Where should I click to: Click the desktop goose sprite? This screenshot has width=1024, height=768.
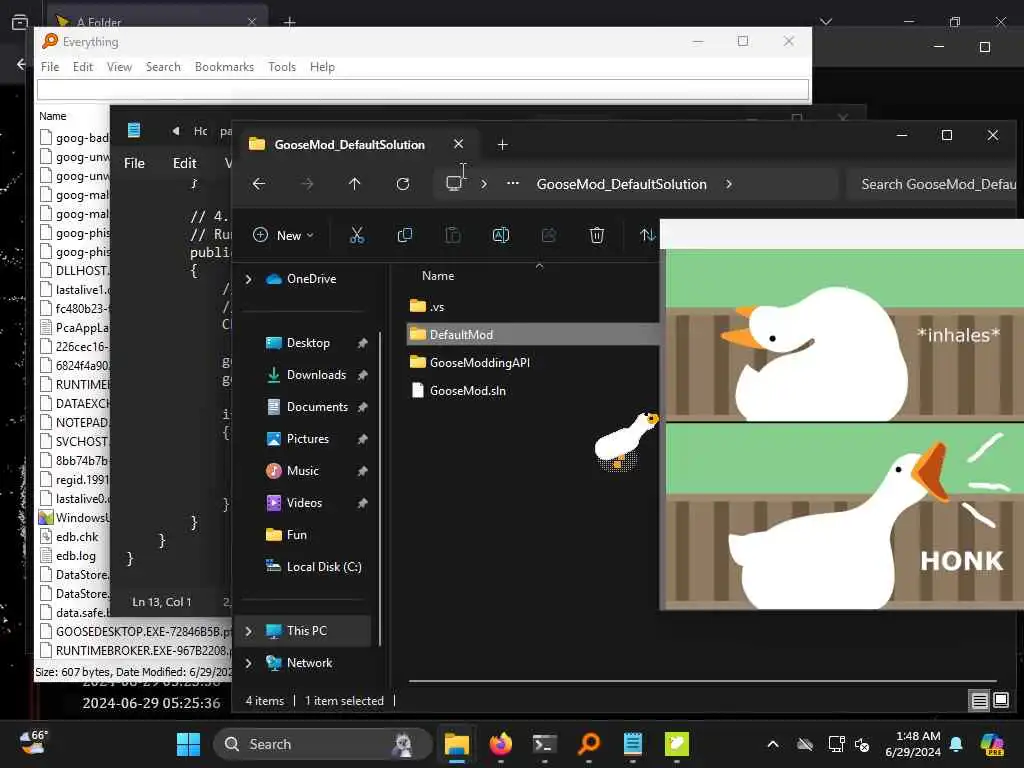tap(626, 439)
